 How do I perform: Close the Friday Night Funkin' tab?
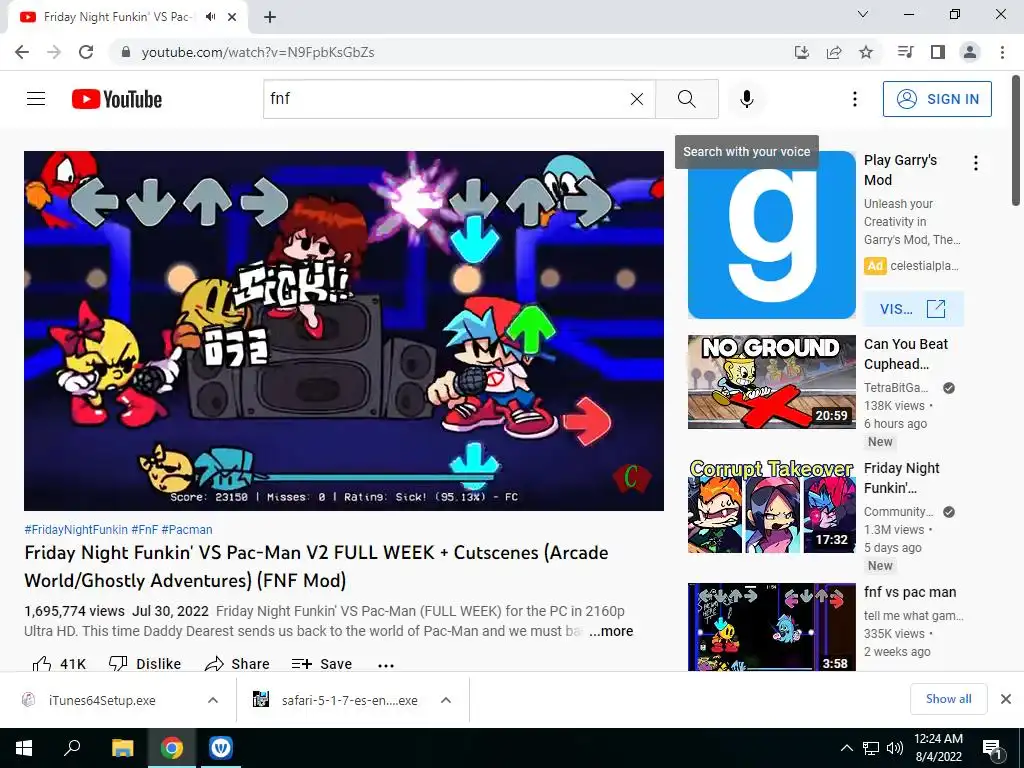pos(232,17)
